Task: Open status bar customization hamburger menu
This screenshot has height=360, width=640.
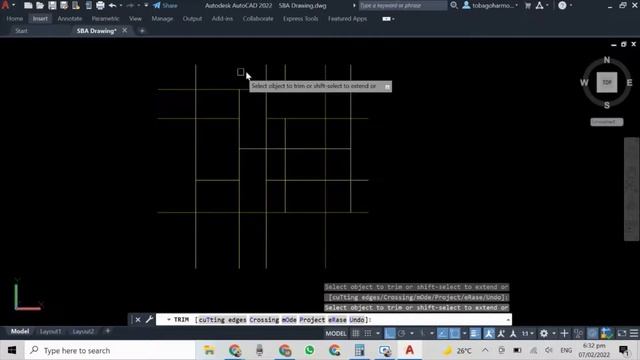Action: [x=633, y=333]
